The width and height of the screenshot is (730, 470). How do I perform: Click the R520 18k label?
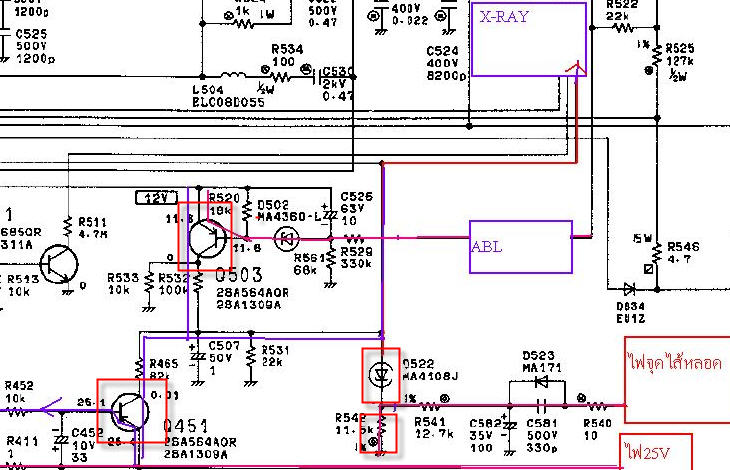(x=224, y=204)
